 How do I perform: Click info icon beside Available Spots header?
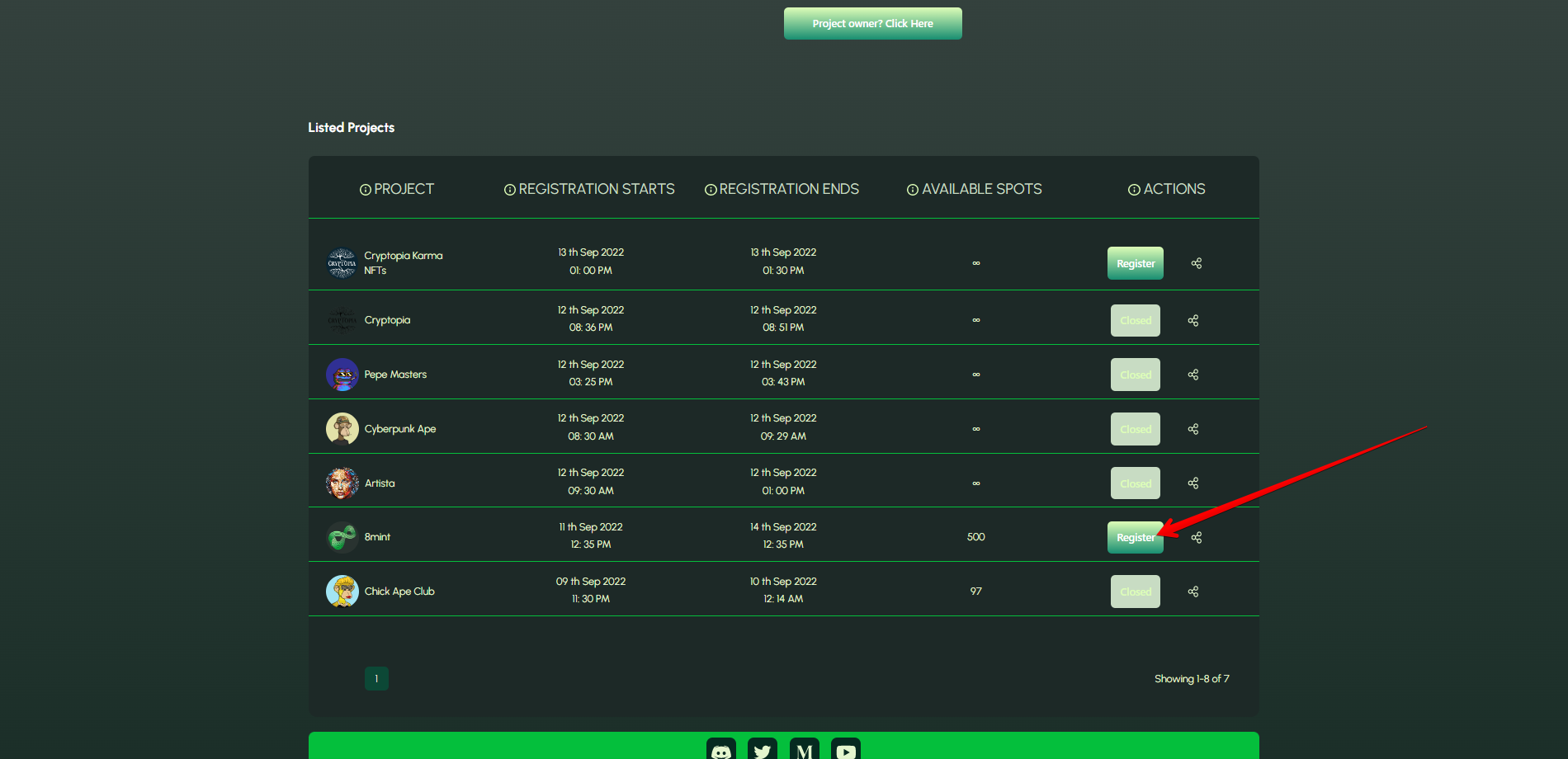(x=913, y=190)
